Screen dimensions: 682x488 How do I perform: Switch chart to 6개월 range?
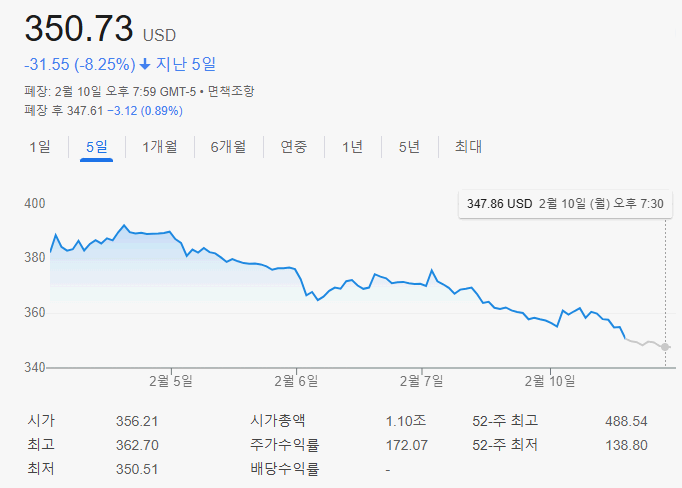click(x=228, y=147)
